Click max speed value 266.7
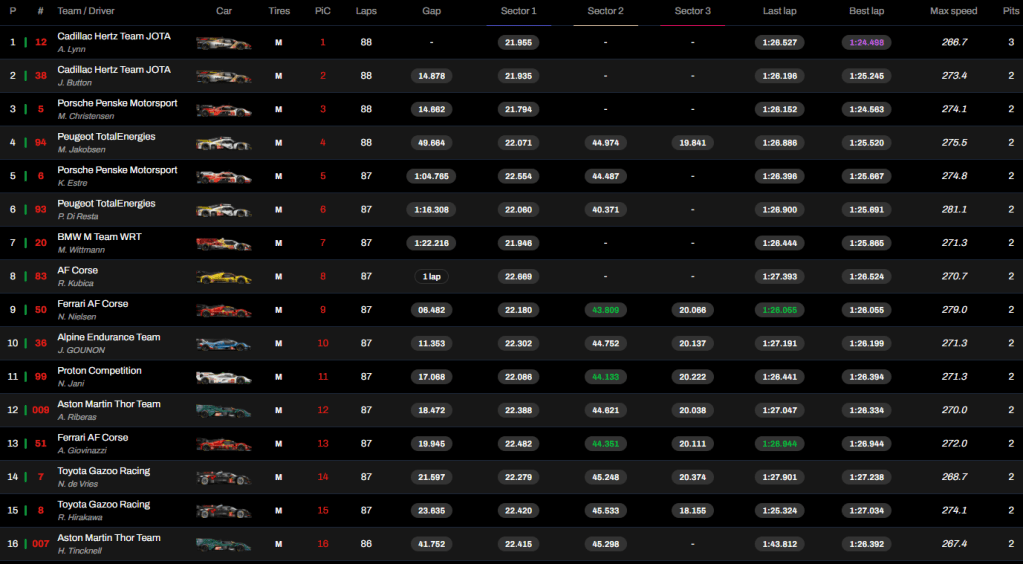This screenshot has height=564, width=1023. click(x=954, y=42)
